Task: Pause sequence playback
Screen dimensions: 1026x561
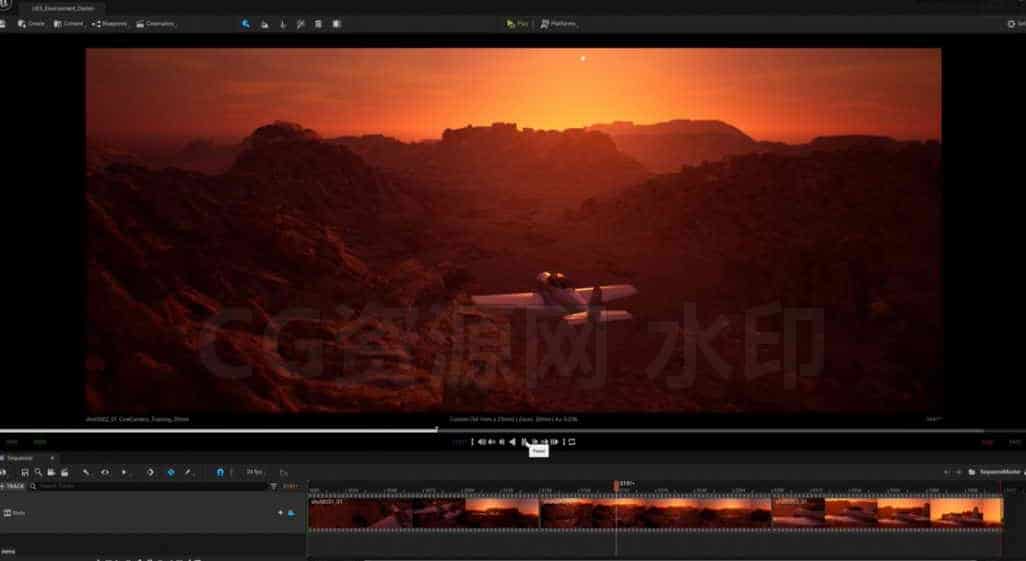Action: coord(523,442)
